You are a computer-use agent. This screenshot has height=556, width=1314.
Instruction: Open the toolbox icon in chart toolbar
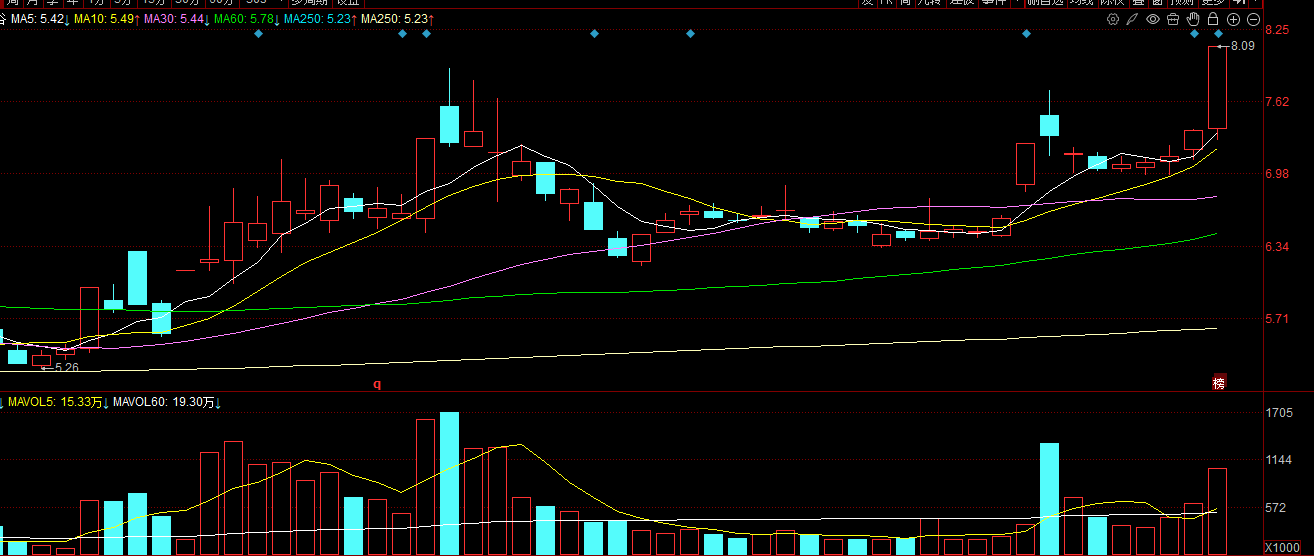pos(1173,19)
